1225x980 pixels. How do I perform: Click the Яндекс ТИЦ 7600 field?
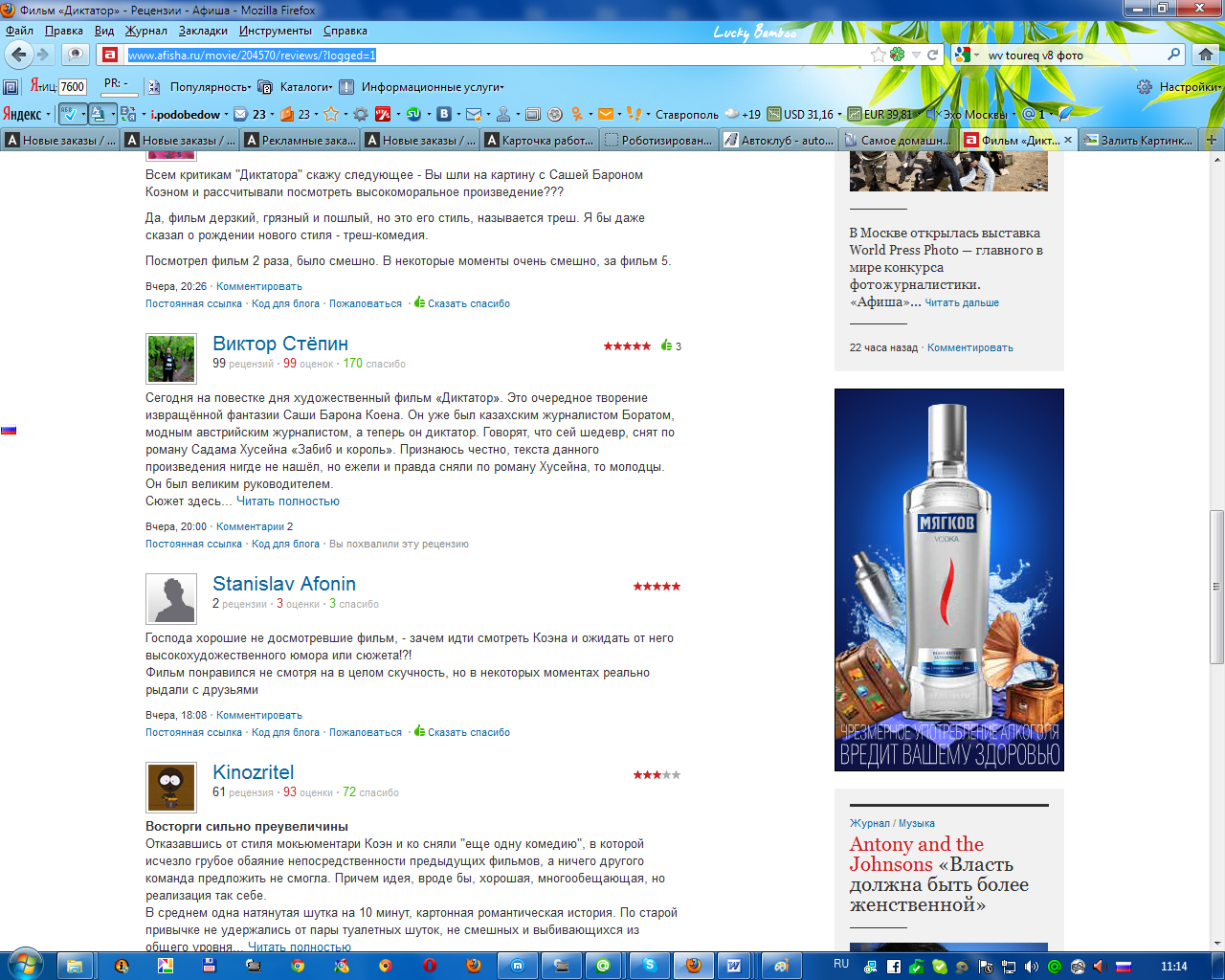click(73, 87)
